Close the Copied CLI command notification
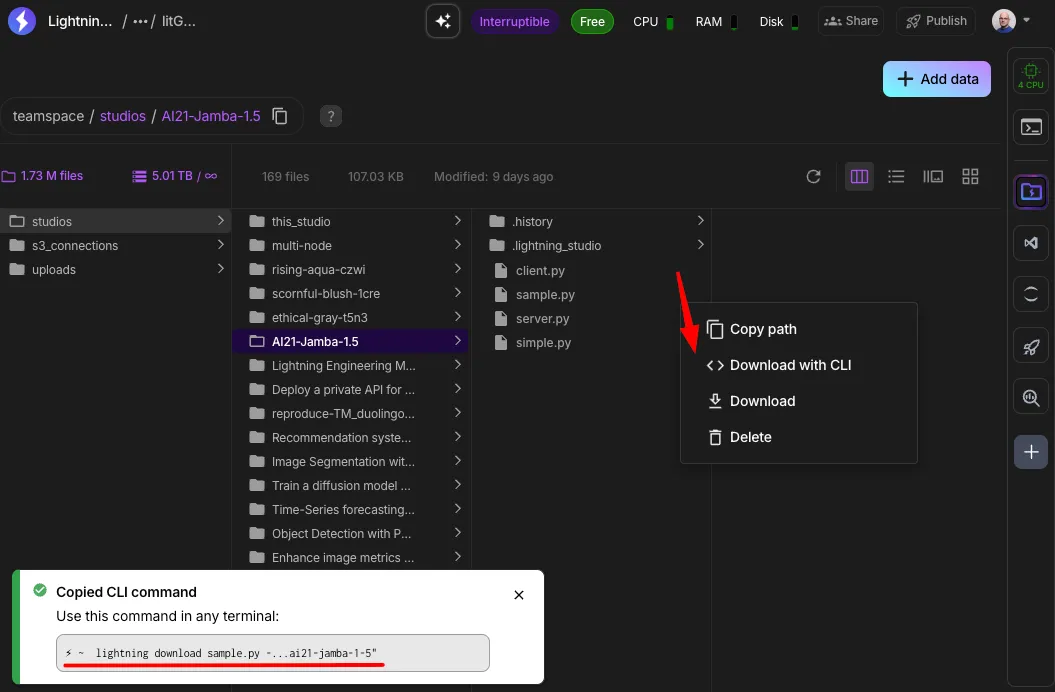The height and width of the screenshot is (692, 1055). (x=519, y=595)
